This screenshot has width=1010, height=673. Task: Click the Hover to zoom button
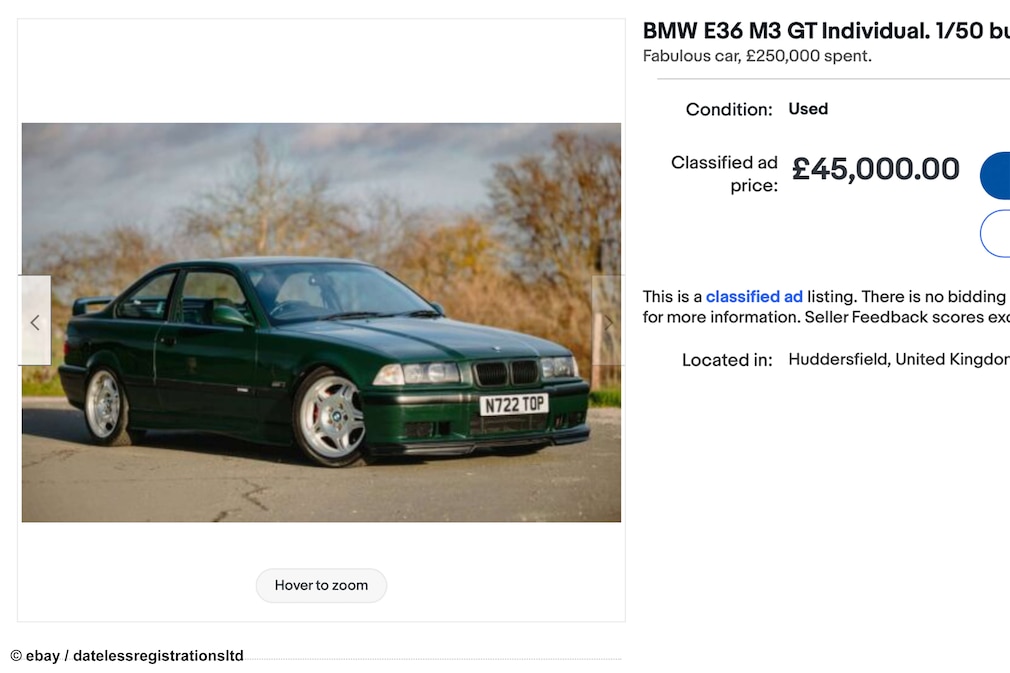(x=321, y=585)
